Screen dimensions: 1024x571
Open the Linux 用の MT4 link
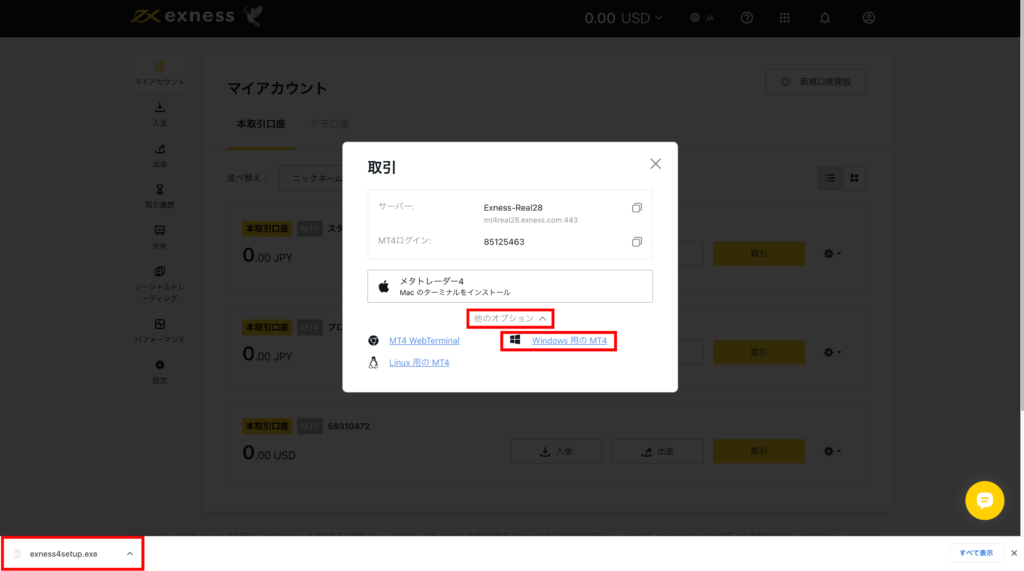pyautogui.click(x=419, y=363)
